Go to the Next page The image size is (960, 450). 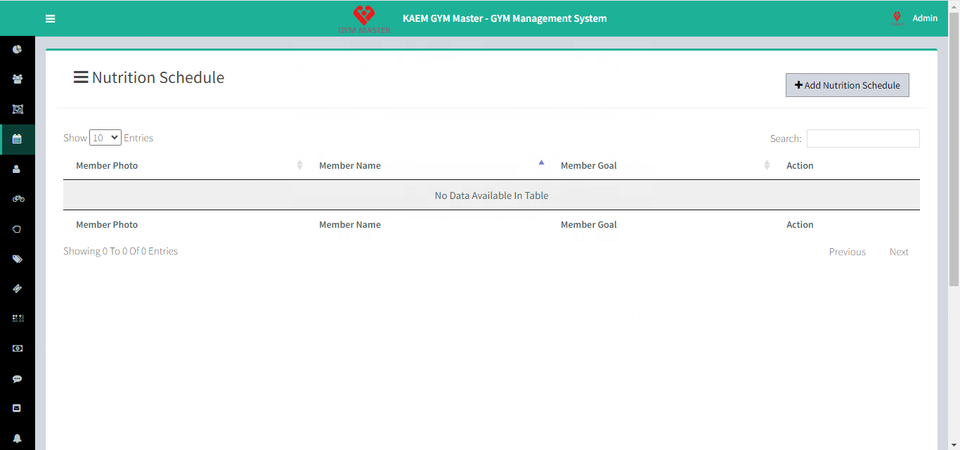coord(899,252)
